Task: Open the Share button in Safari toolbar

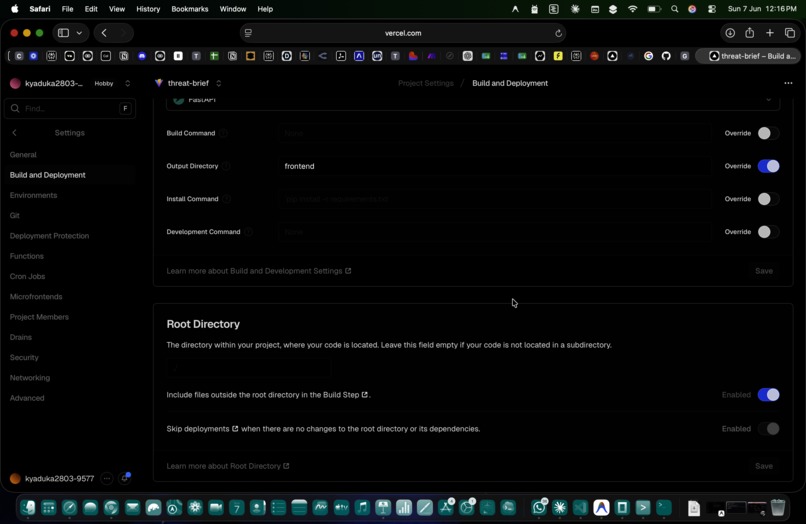Action: pyautogui.click(x=749, y=33)
